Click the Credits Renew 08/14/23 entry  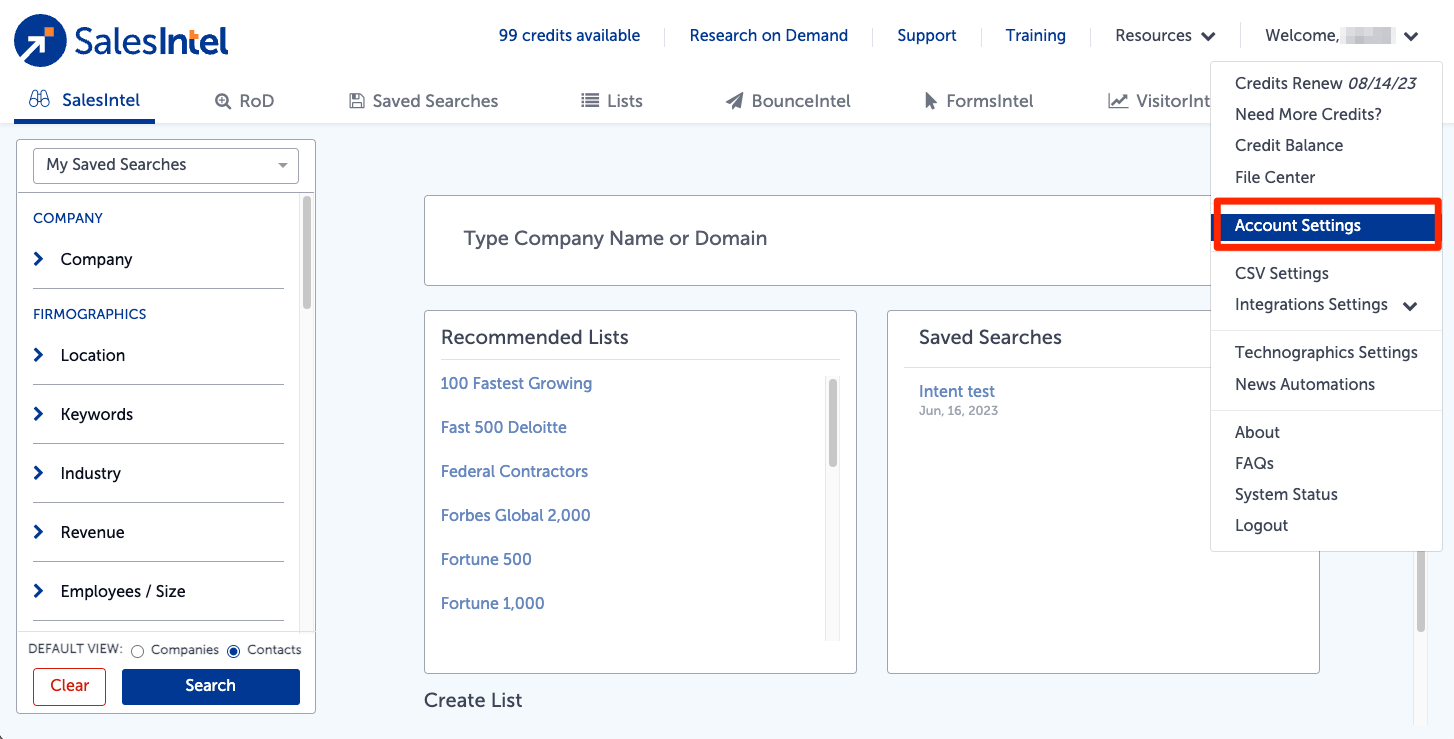[1326, 83]
